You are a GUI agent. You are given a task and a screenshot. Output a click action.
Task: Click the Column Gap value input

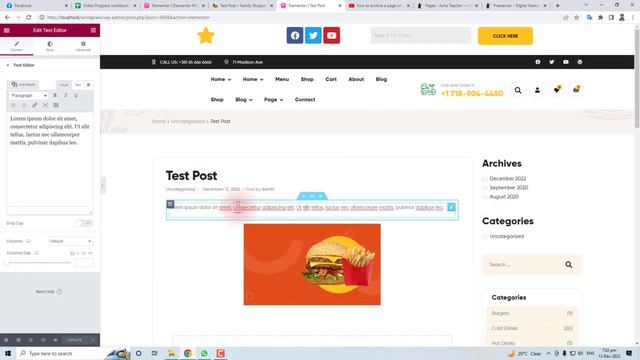pos(84,263)
